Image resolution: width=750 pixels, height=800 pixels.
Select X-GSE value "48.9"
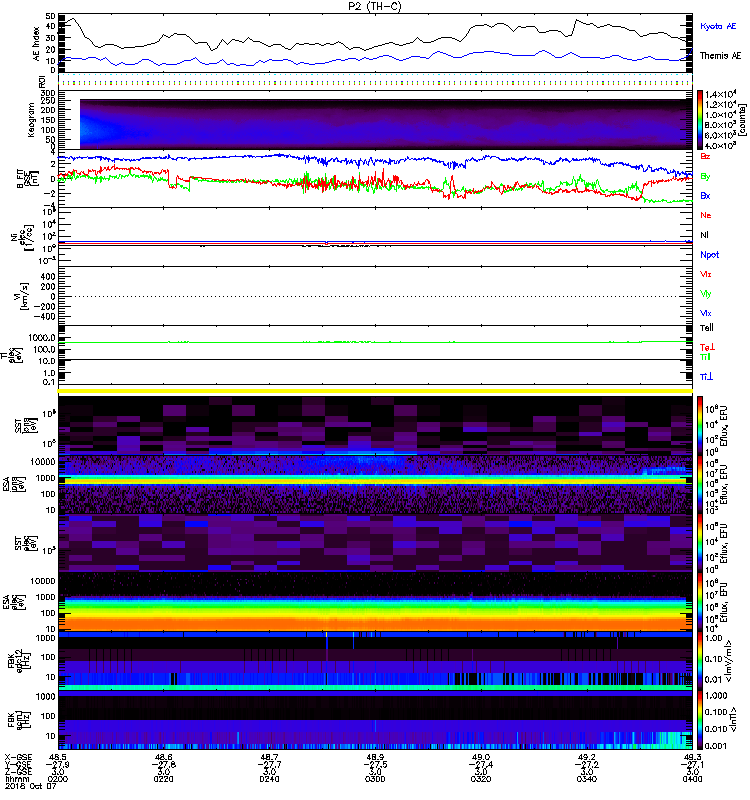tap(375, 757)
